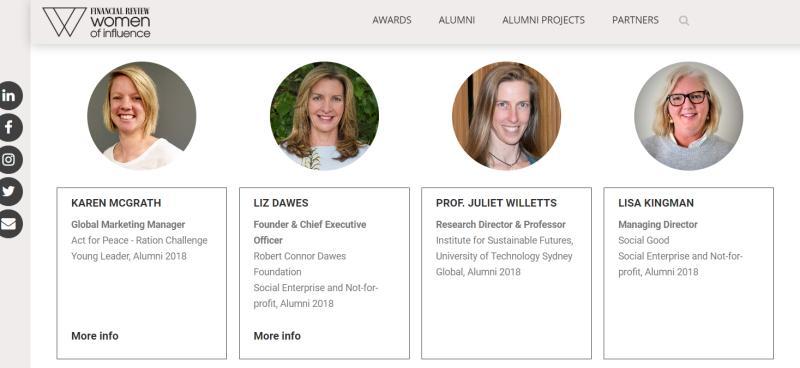
Task: Open More info for Liz Dawes
Action: coord(277,336)
